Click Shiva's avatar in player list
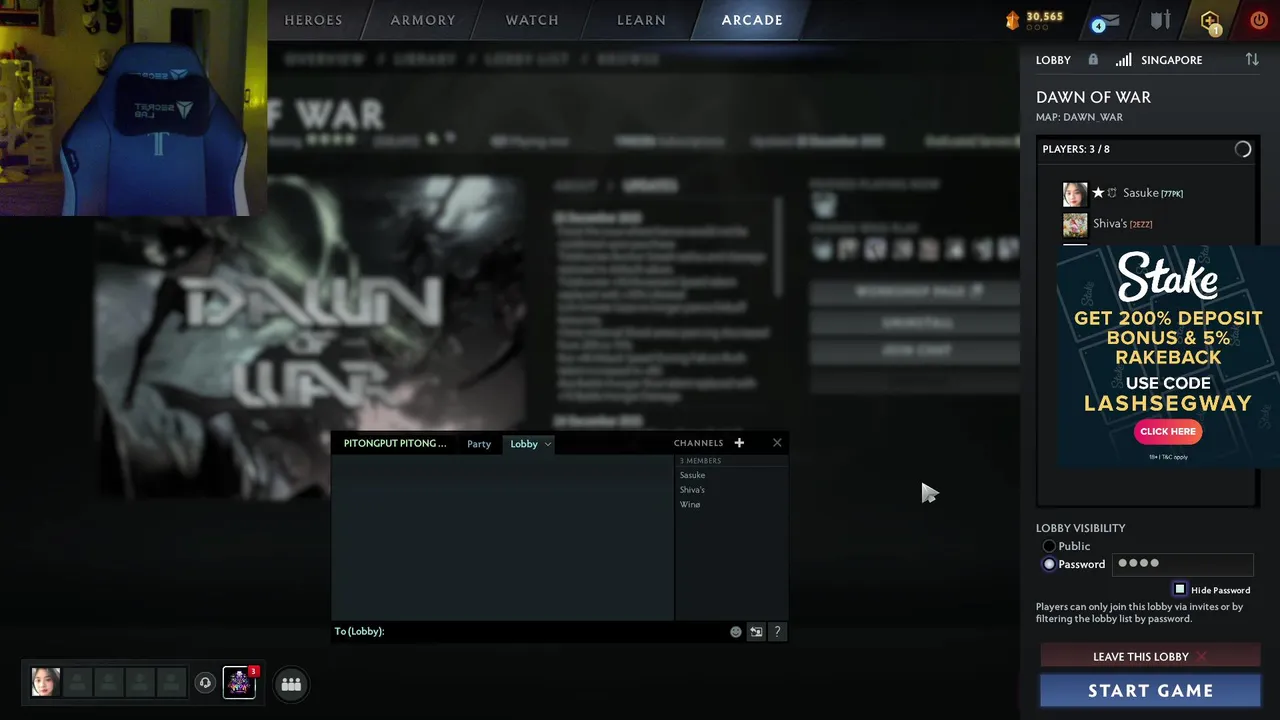The height and width of the screenshot is (720, 1280). (1075, 224)
